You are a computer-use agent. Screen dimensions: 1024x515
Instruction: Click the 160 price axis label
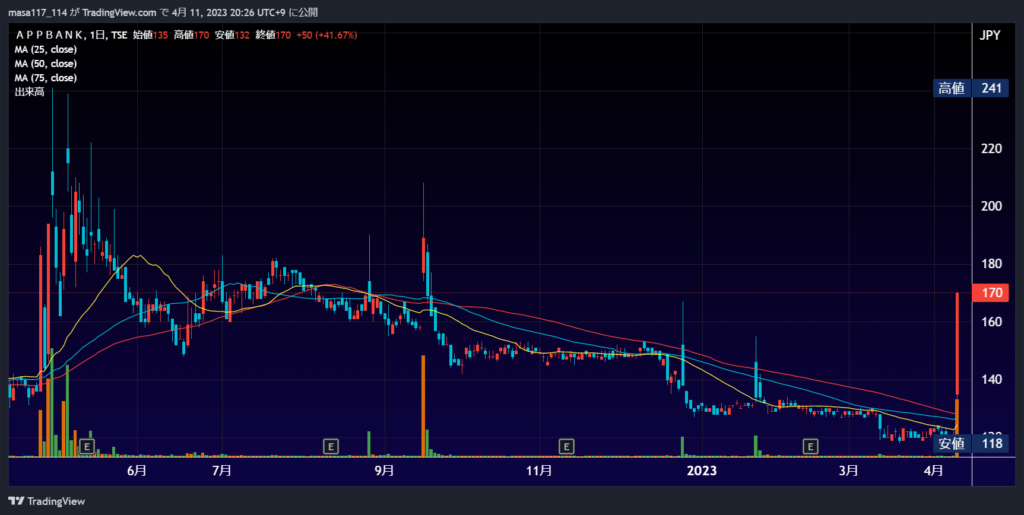click(991, 322)
